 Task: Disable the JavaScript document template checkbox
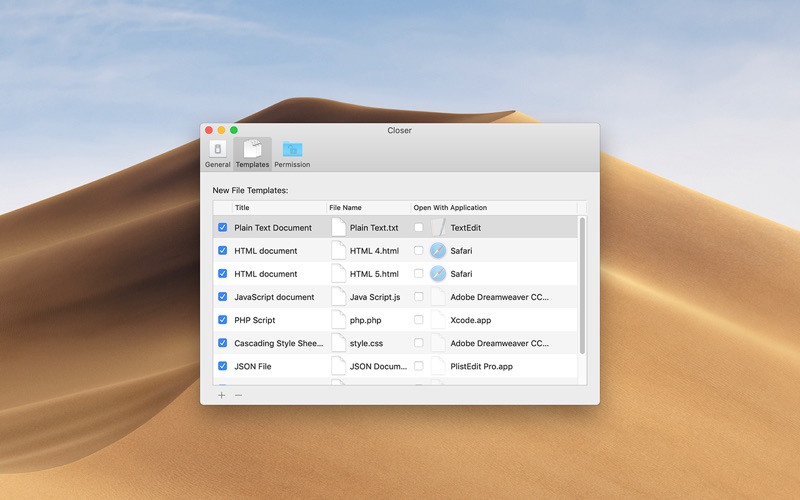tap(222, 296)
